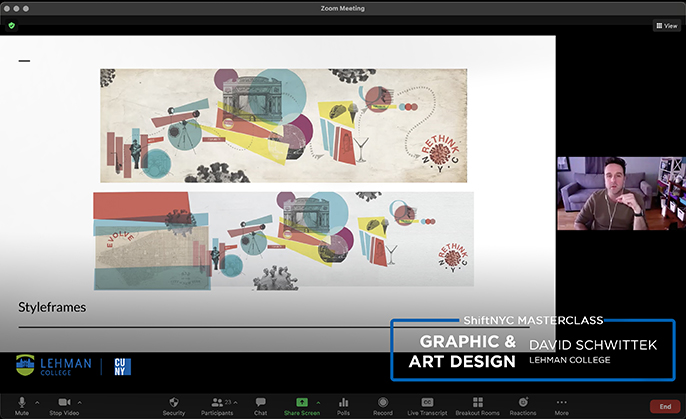Start recording with the Record button

coord(383,405)
